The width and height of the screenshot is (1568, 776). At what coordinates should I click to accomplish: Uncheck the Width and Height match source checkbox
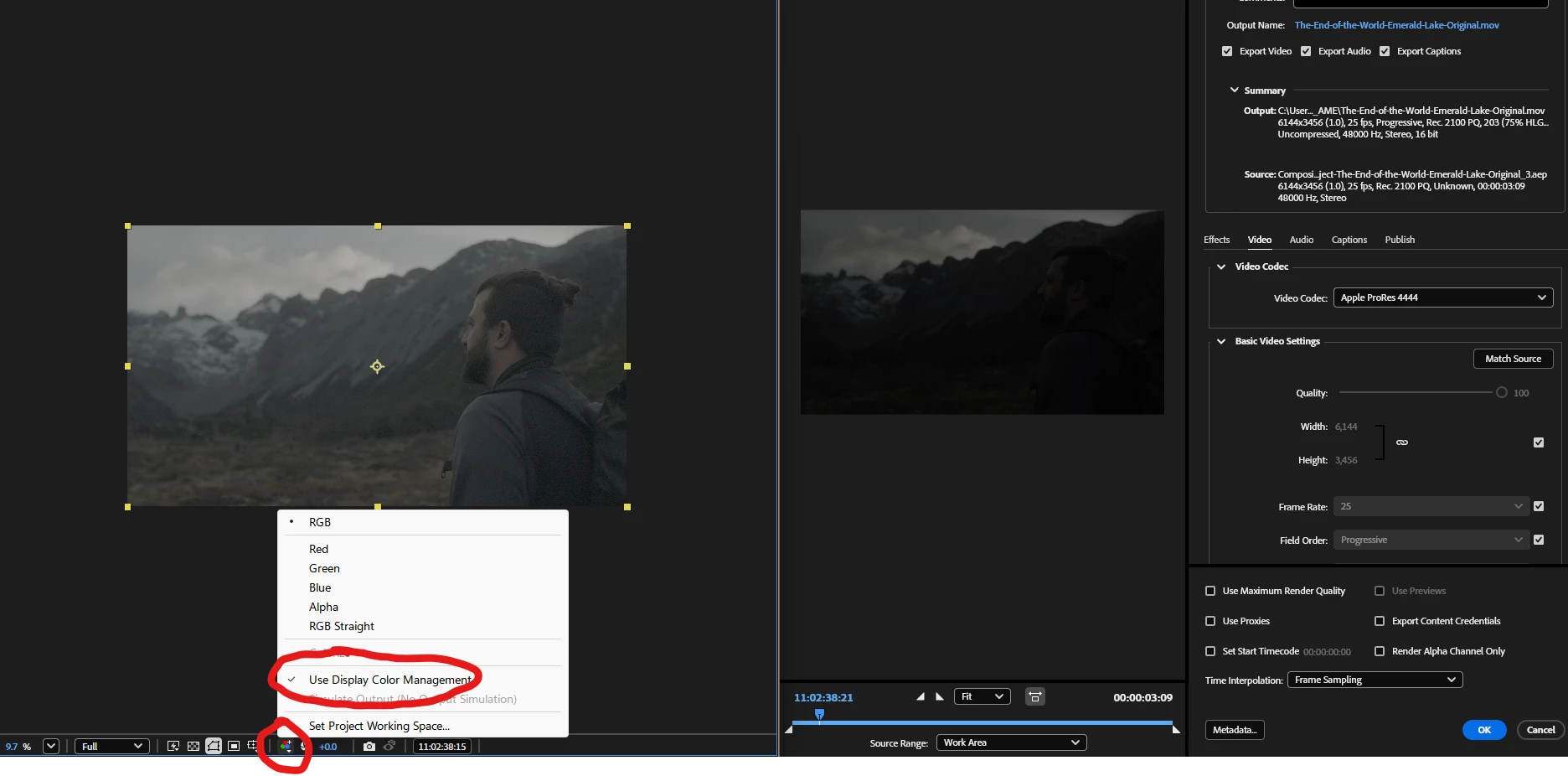pyautogui.click(x=1539, y=442)
